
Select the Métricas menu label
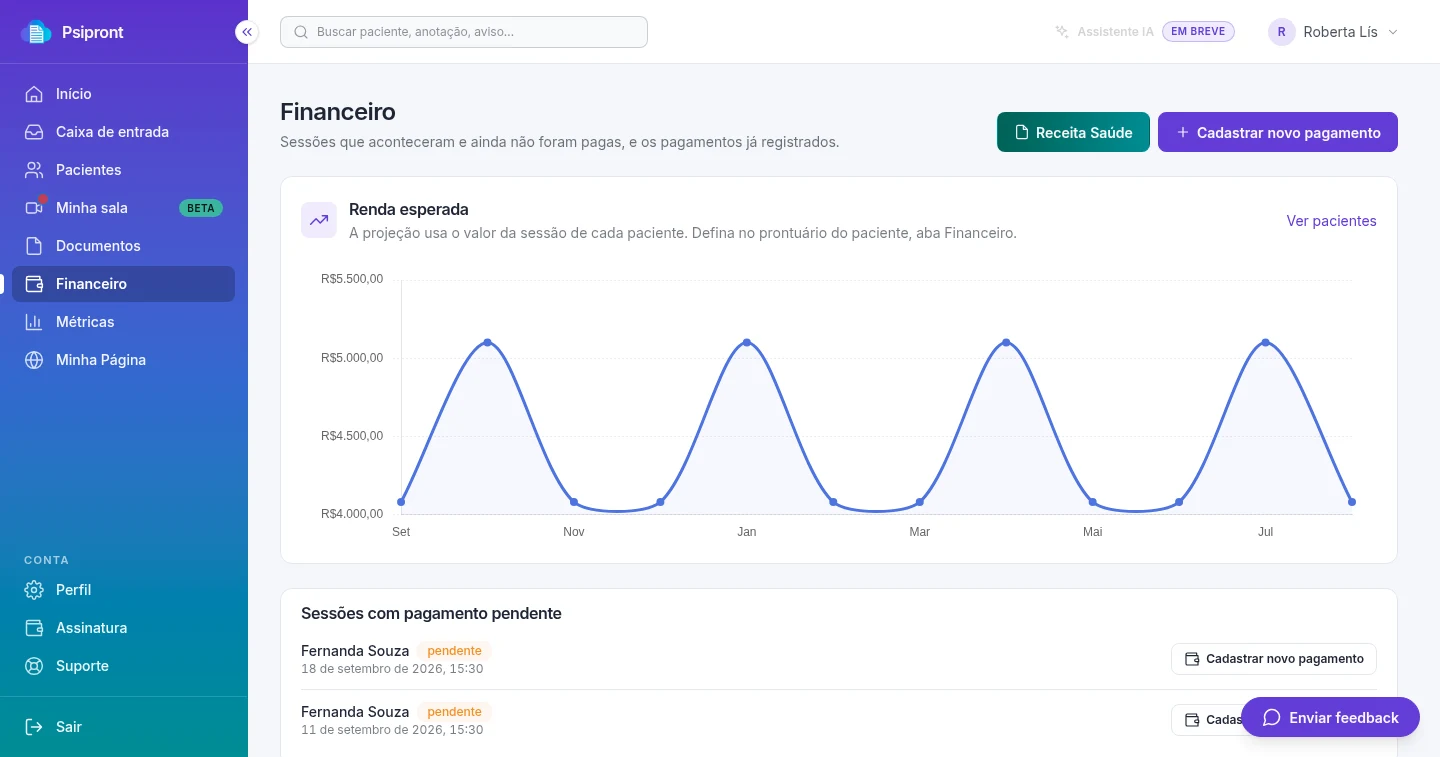(x=85, y=322)
